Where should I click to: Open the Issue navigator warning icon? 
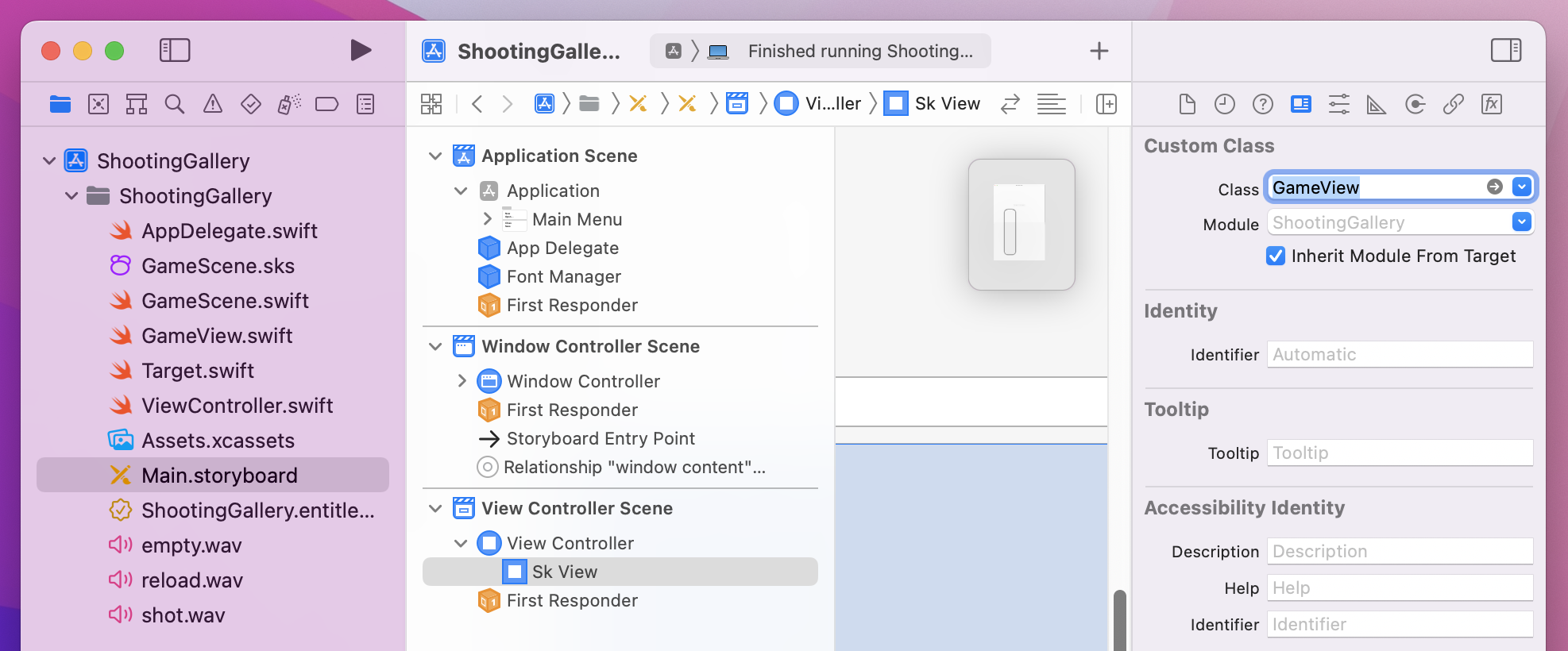click(x=213, y=104)
